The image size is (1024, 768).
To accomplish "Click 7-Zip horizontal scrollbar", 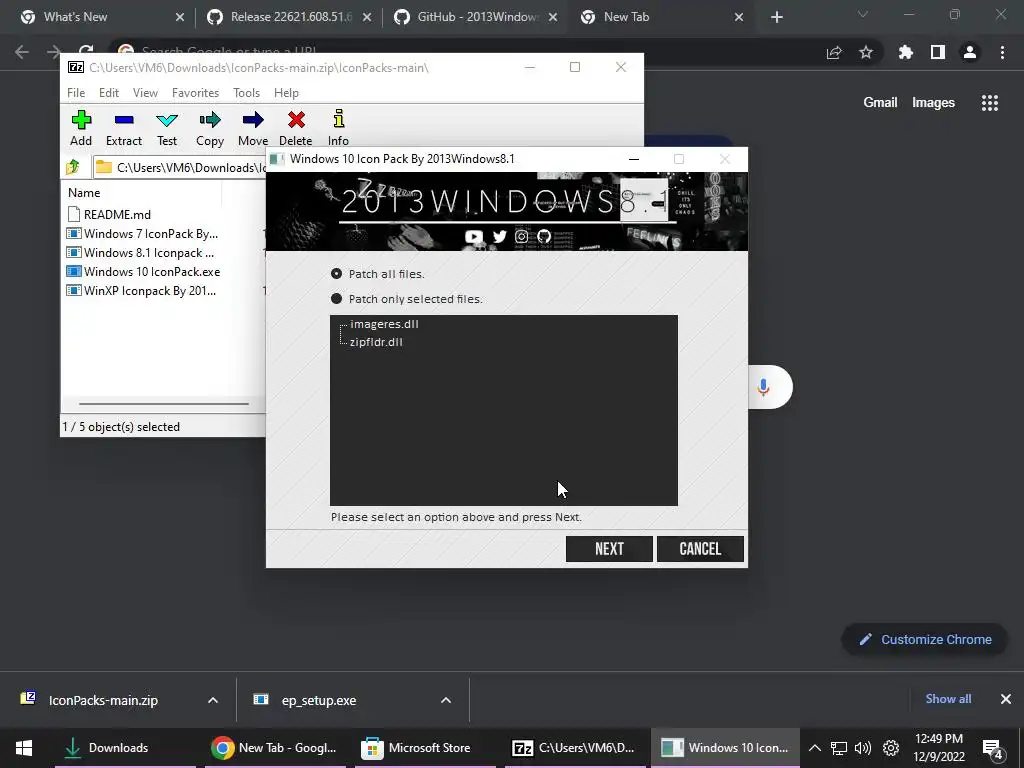I will pyautogui.click(x=163, y=404).
